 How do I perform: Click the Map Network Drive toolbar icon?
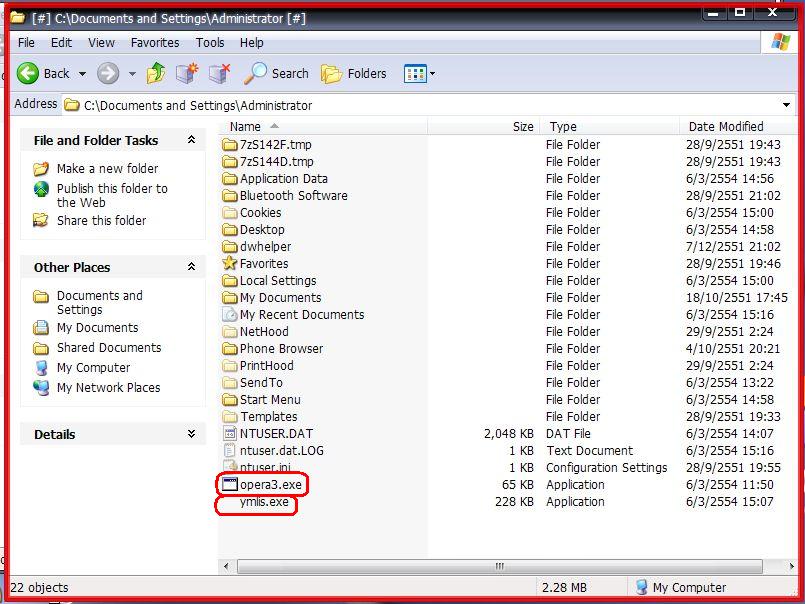[187, 73]
